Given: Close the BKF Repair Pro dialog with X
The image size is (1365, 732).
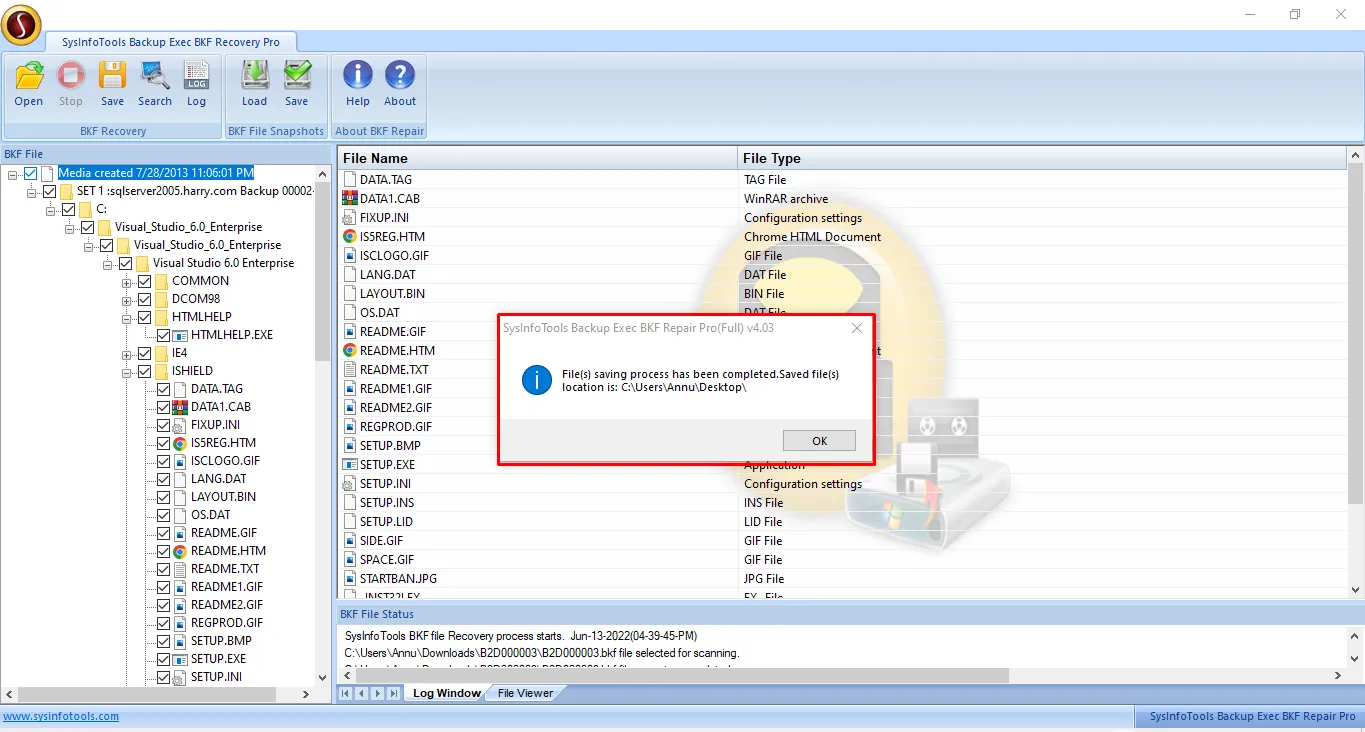Looking at the screenshot, I should tap(857, 328).
